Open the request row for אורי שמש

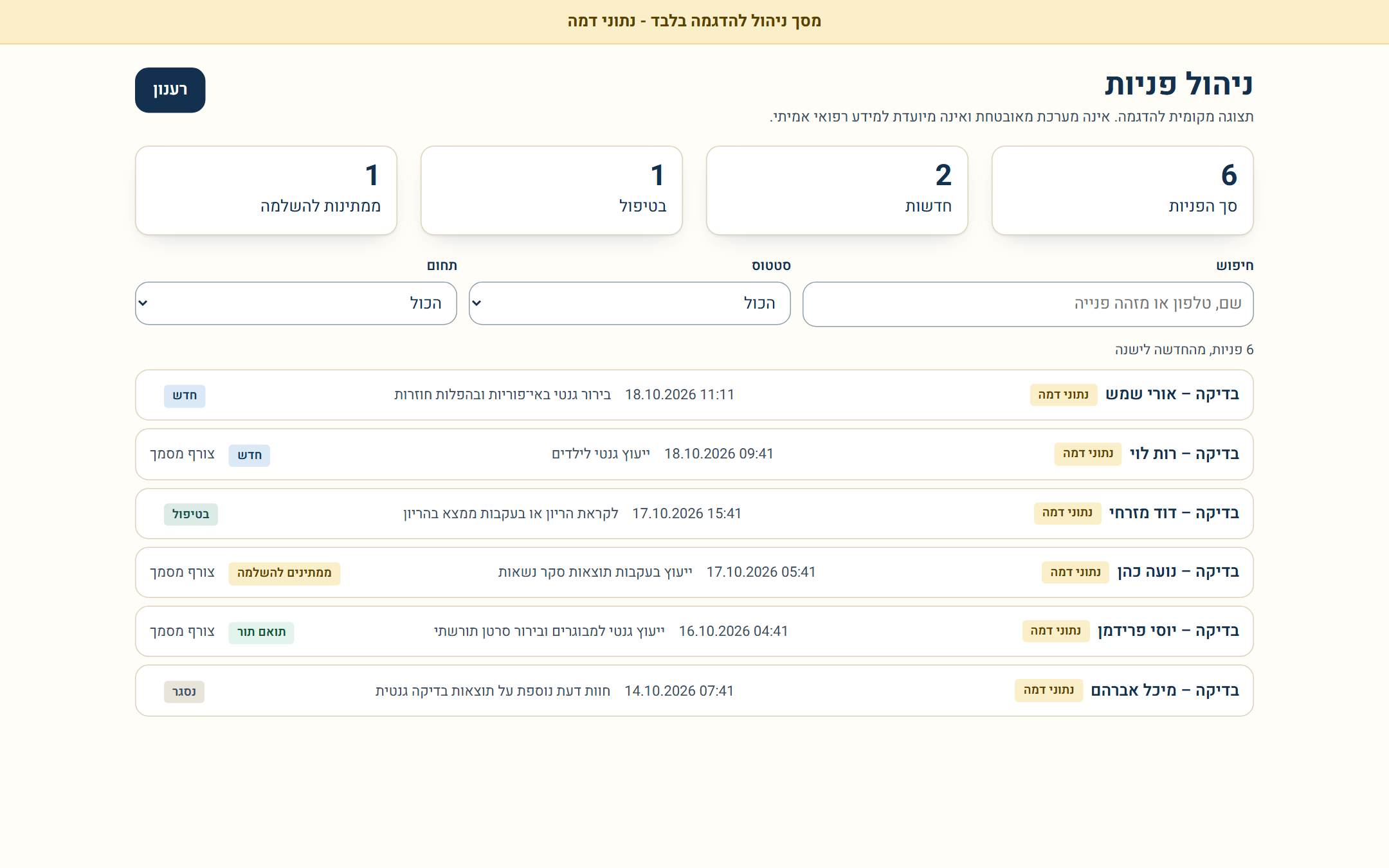pyautogui.click(x=694, y=395)
